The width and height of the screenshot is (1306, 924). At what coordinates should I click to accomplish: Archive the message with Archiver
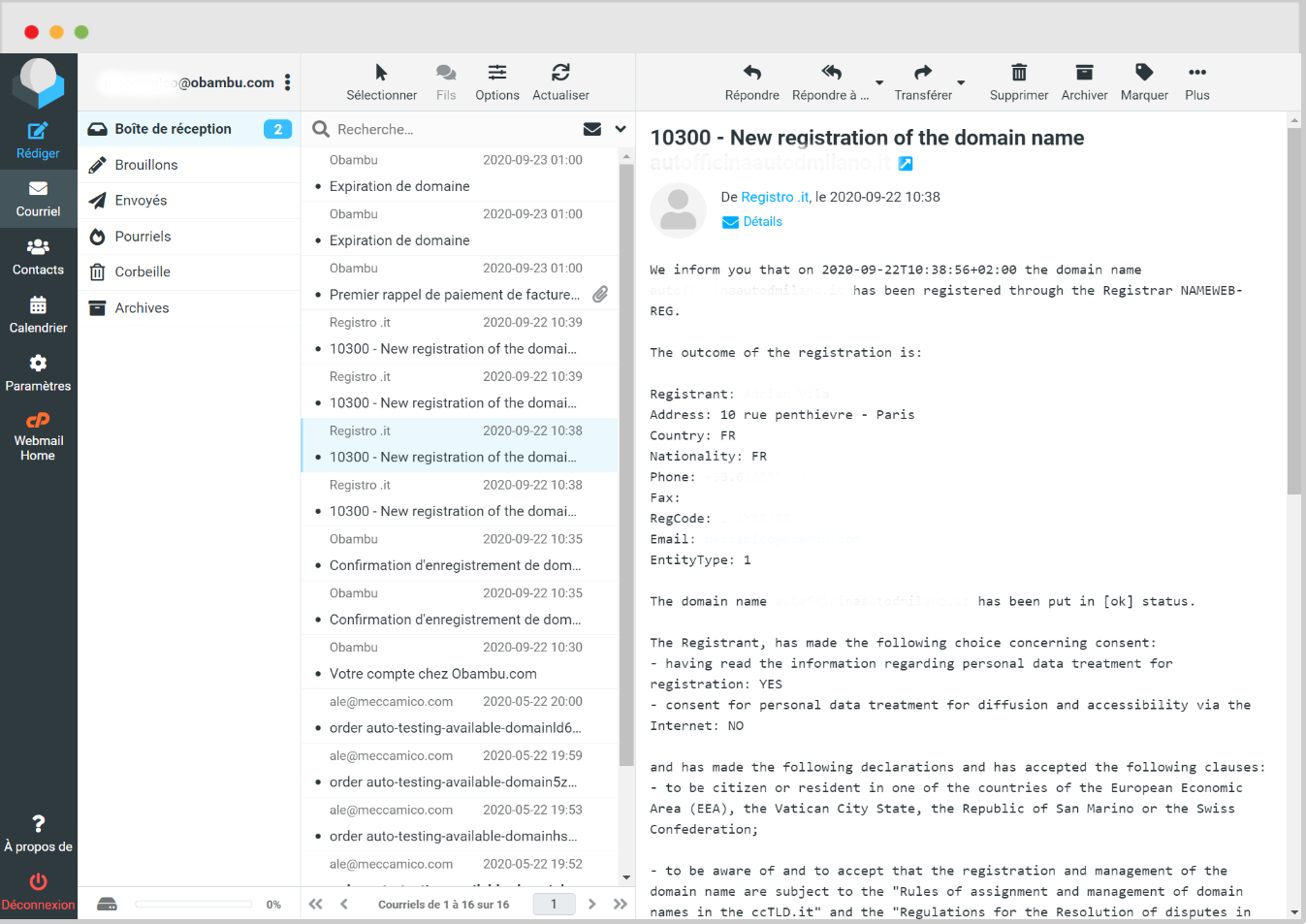tap(1084, 73)
